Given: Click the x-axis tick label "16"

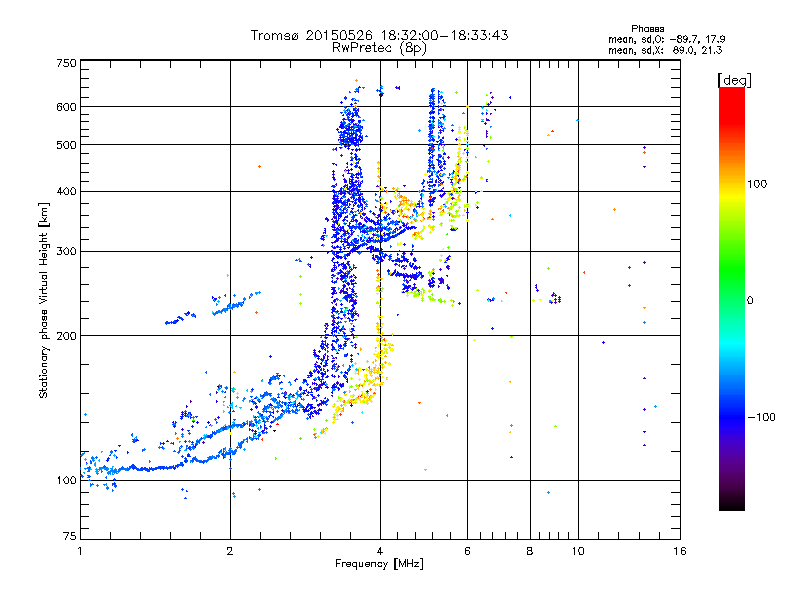Looking at the screenshot, I should pos(680,551).
